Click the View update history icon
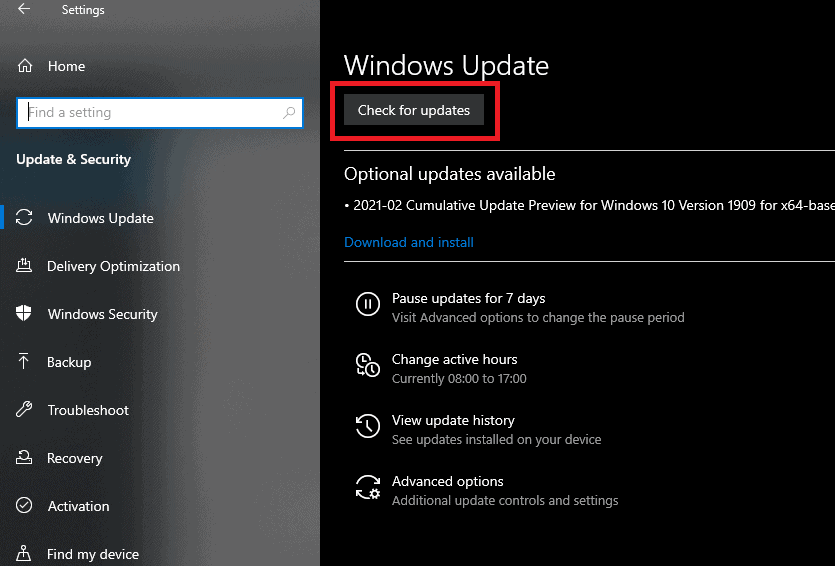 [x=367, y=426]
